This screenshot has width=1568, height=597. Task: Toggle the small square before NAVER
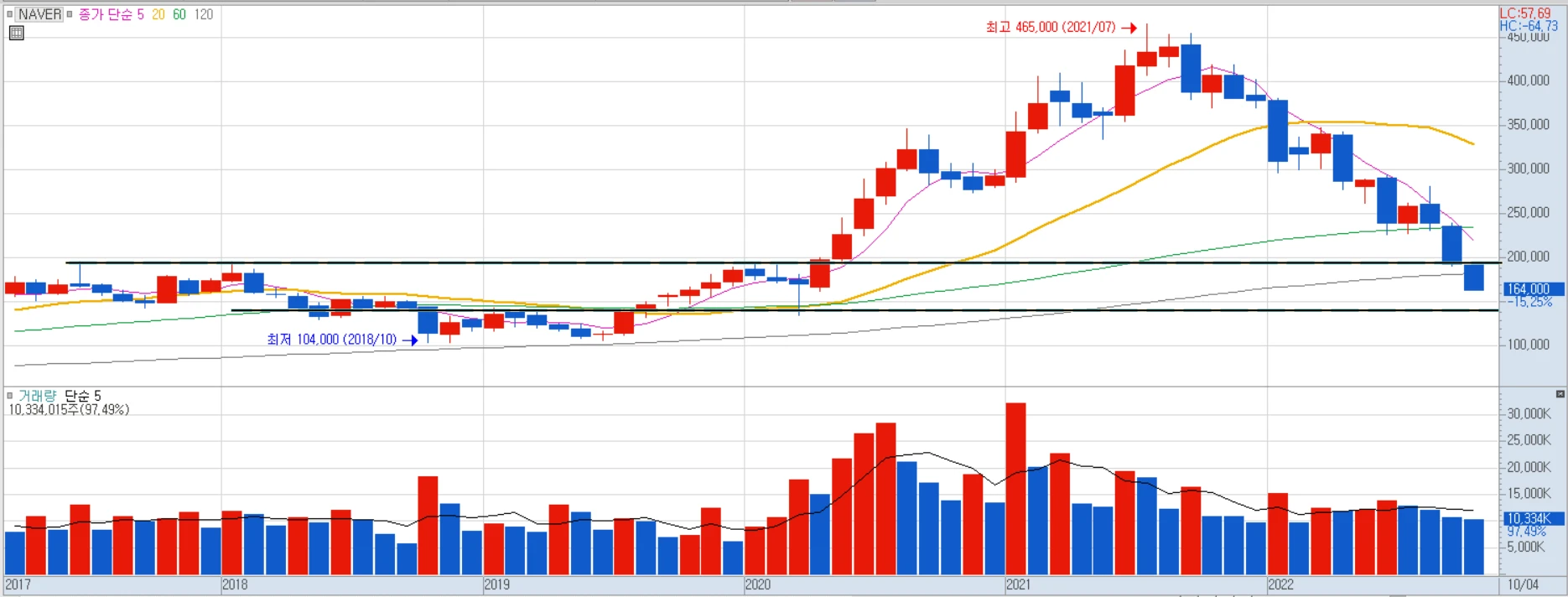click(x=10, y=14)
